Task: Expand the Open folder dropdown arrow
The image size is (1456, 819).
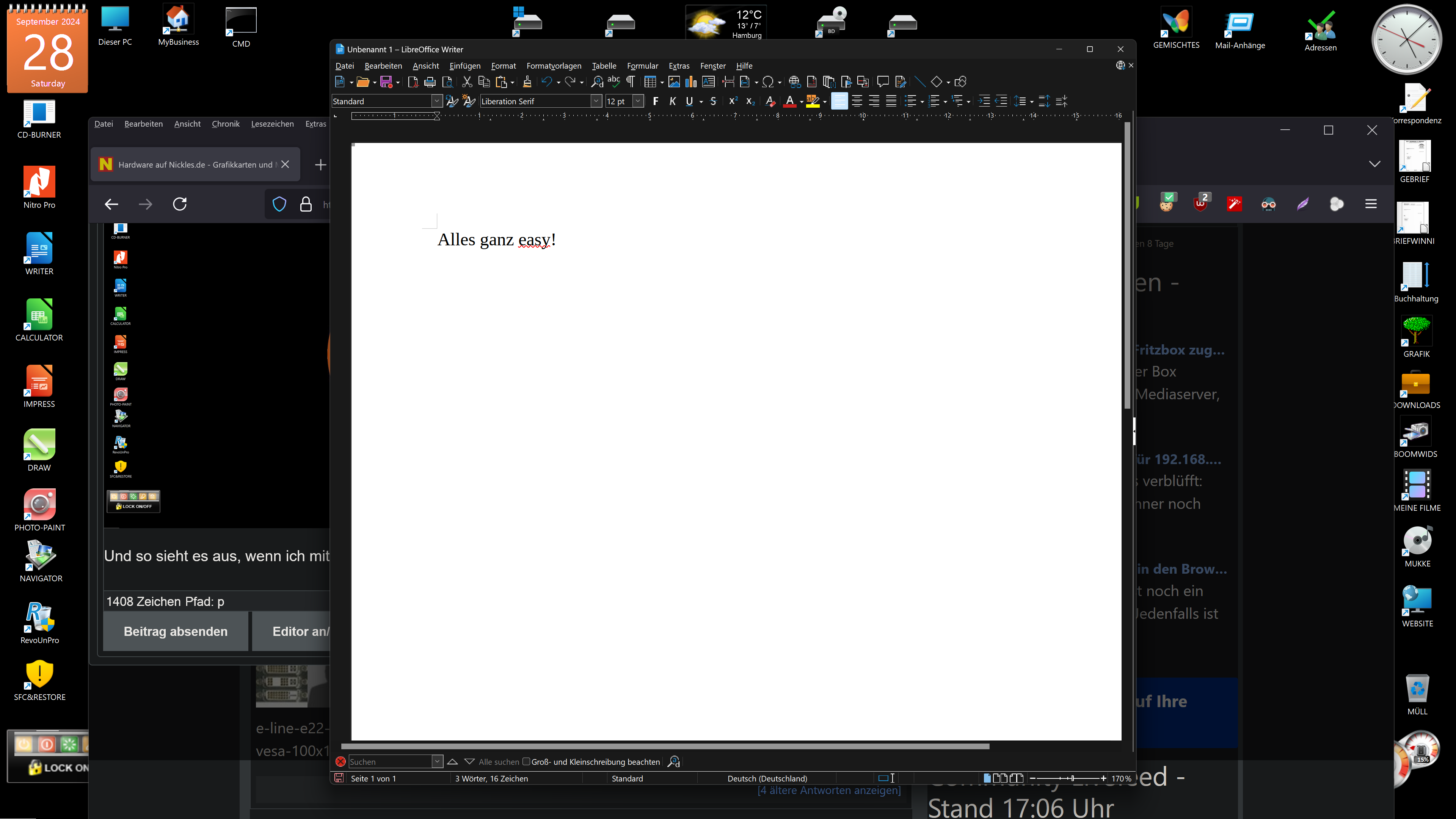Action: pyautogui.click(x=375, y=83)
